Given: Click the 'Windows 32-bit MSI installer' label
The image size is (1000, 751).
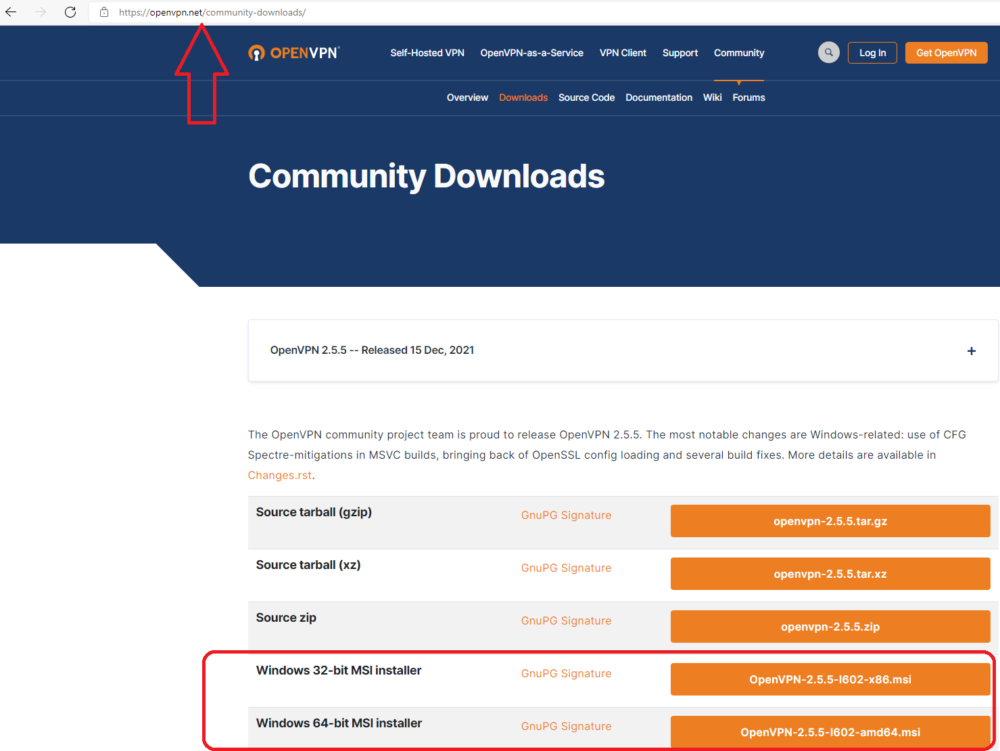Looking at the screenshot, I should [339, 671].
